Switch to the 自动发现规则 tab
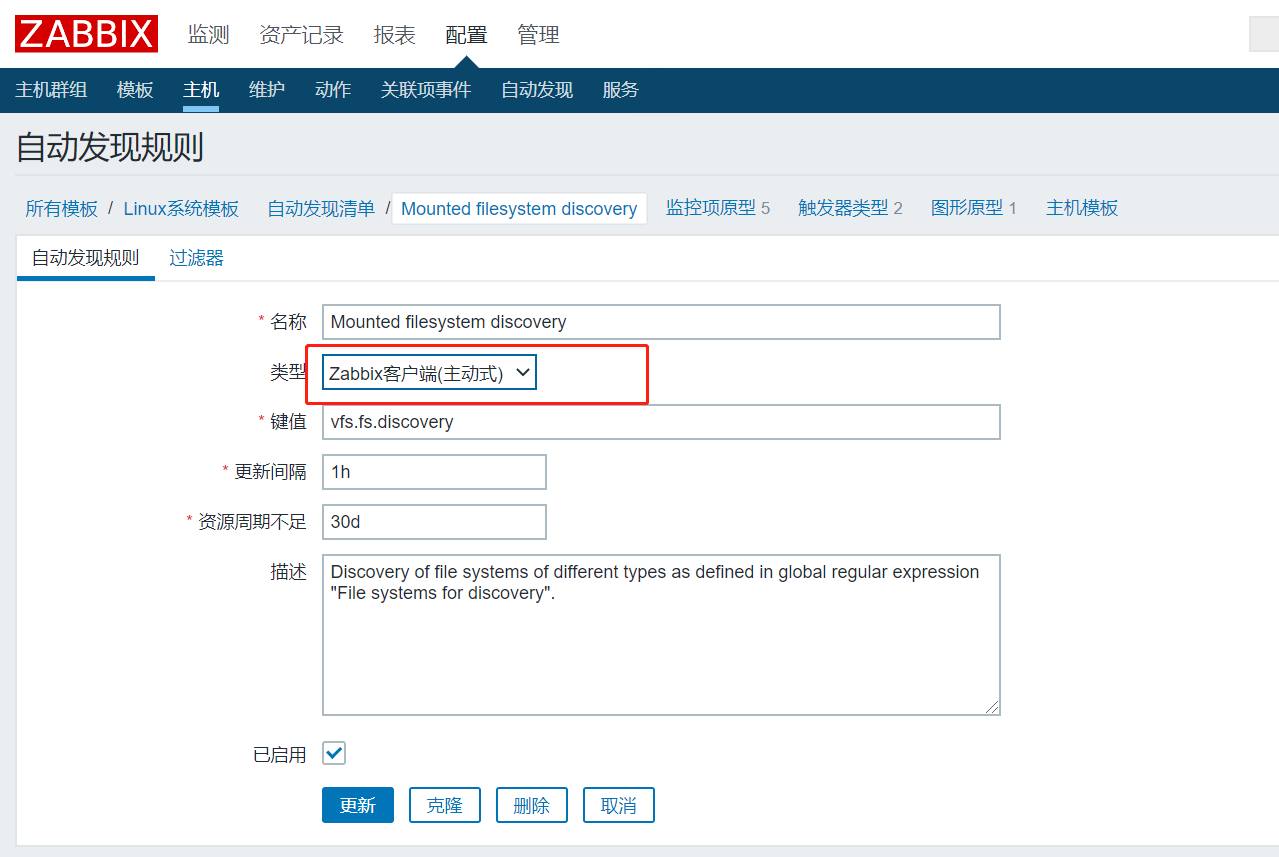This screenshot has height=857, width=1279. (x=86, y=258)
